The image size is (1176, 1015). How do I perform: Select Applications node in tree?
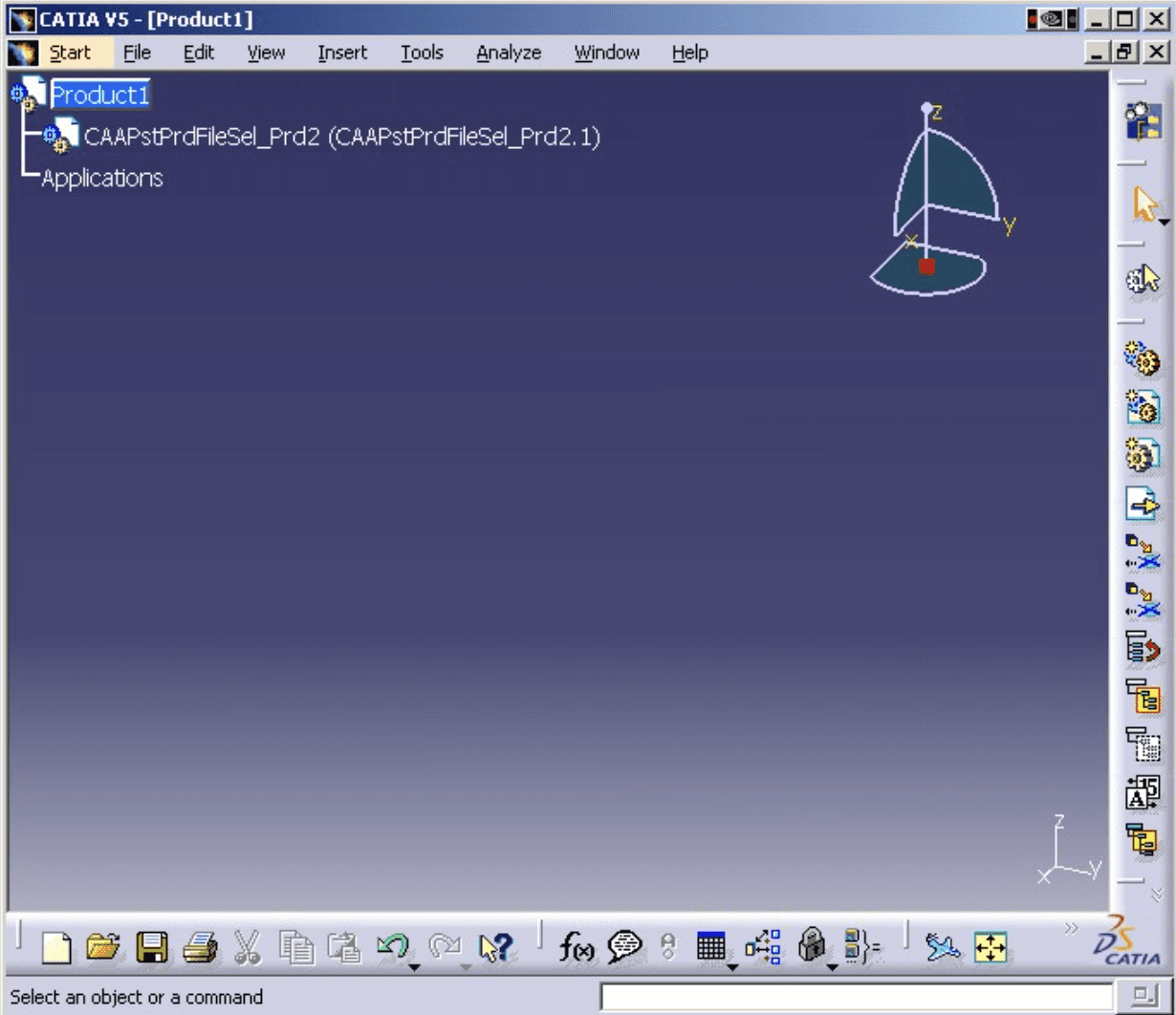(102, 178)
